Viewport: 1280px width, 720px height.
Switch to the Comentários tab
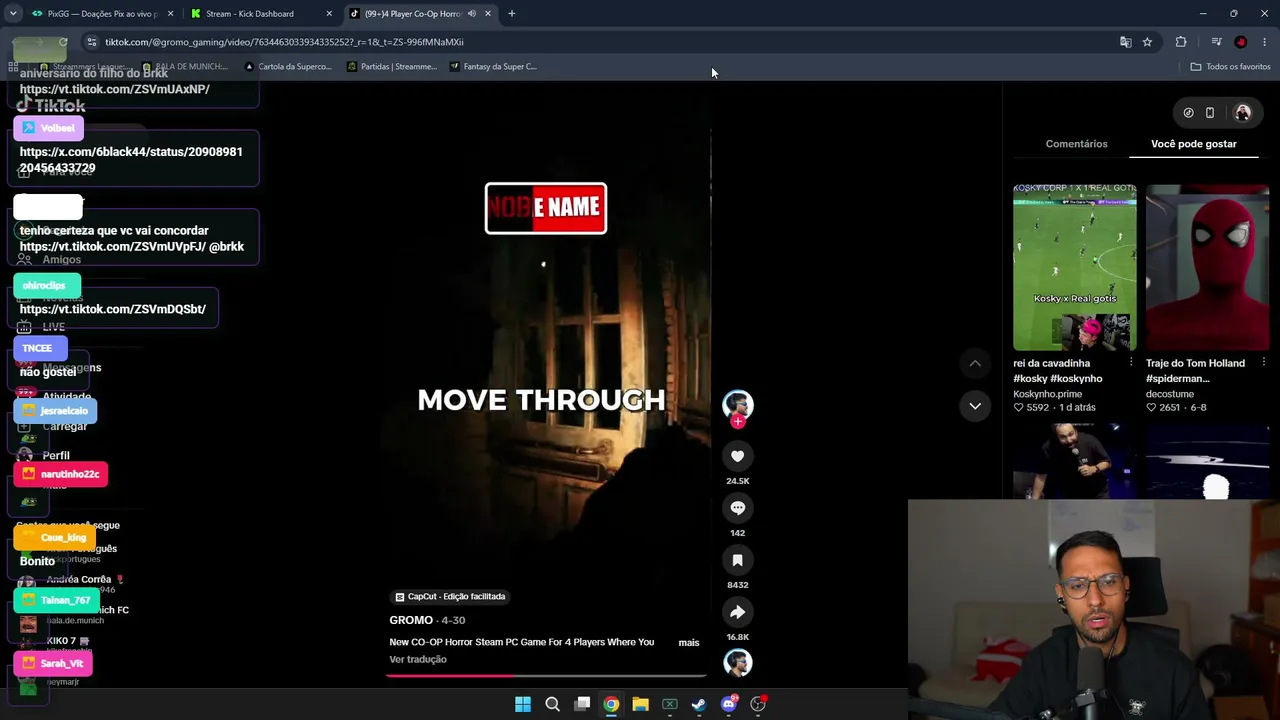click(1076, 144)
